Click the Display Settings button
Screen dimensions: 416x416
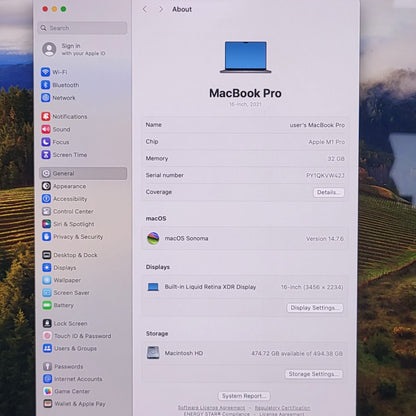pos(315,308)
